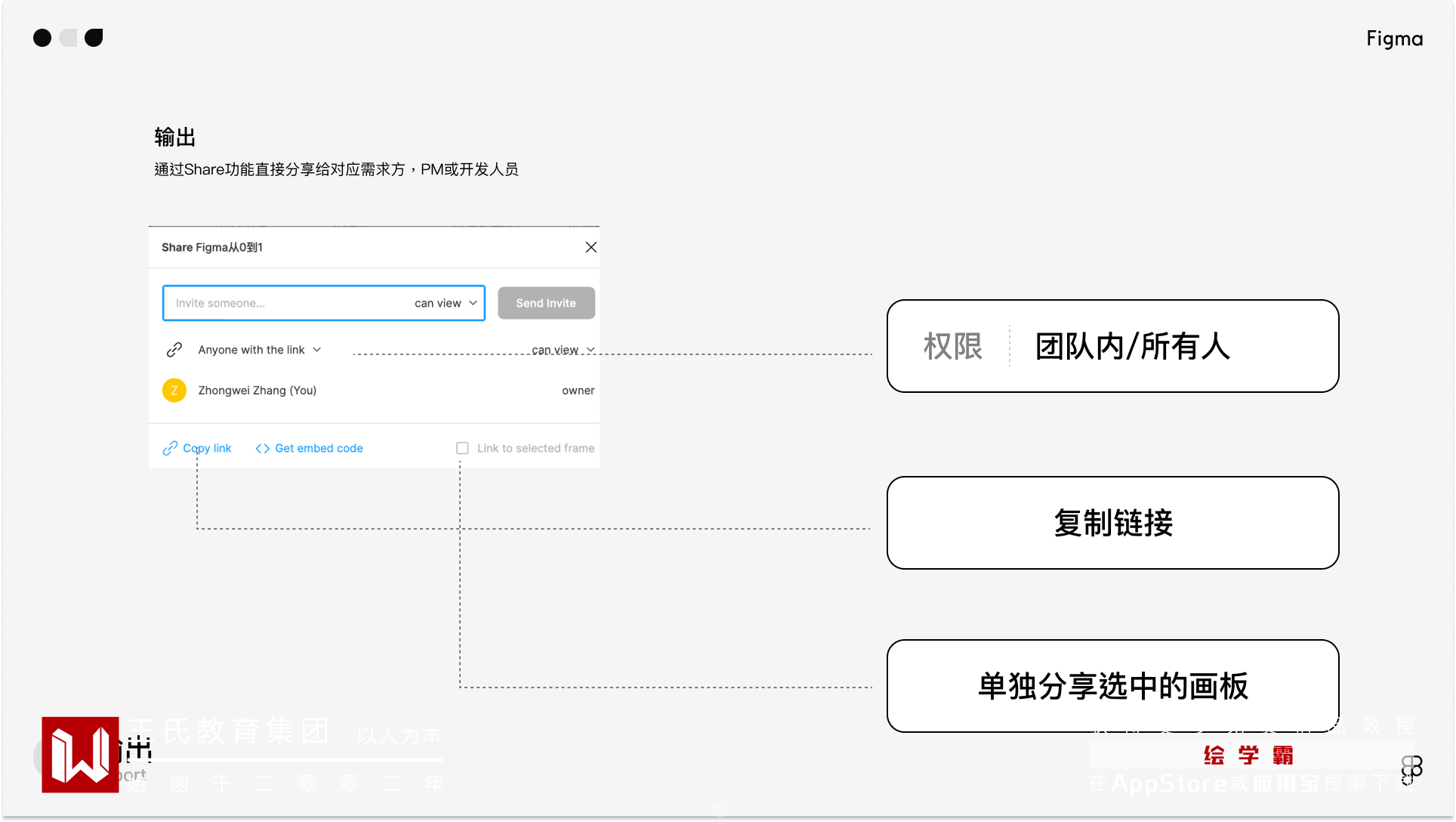Click the link chain icon beside Anyone with the link
The image size is (1456, 822).
(x=174, y=350)
